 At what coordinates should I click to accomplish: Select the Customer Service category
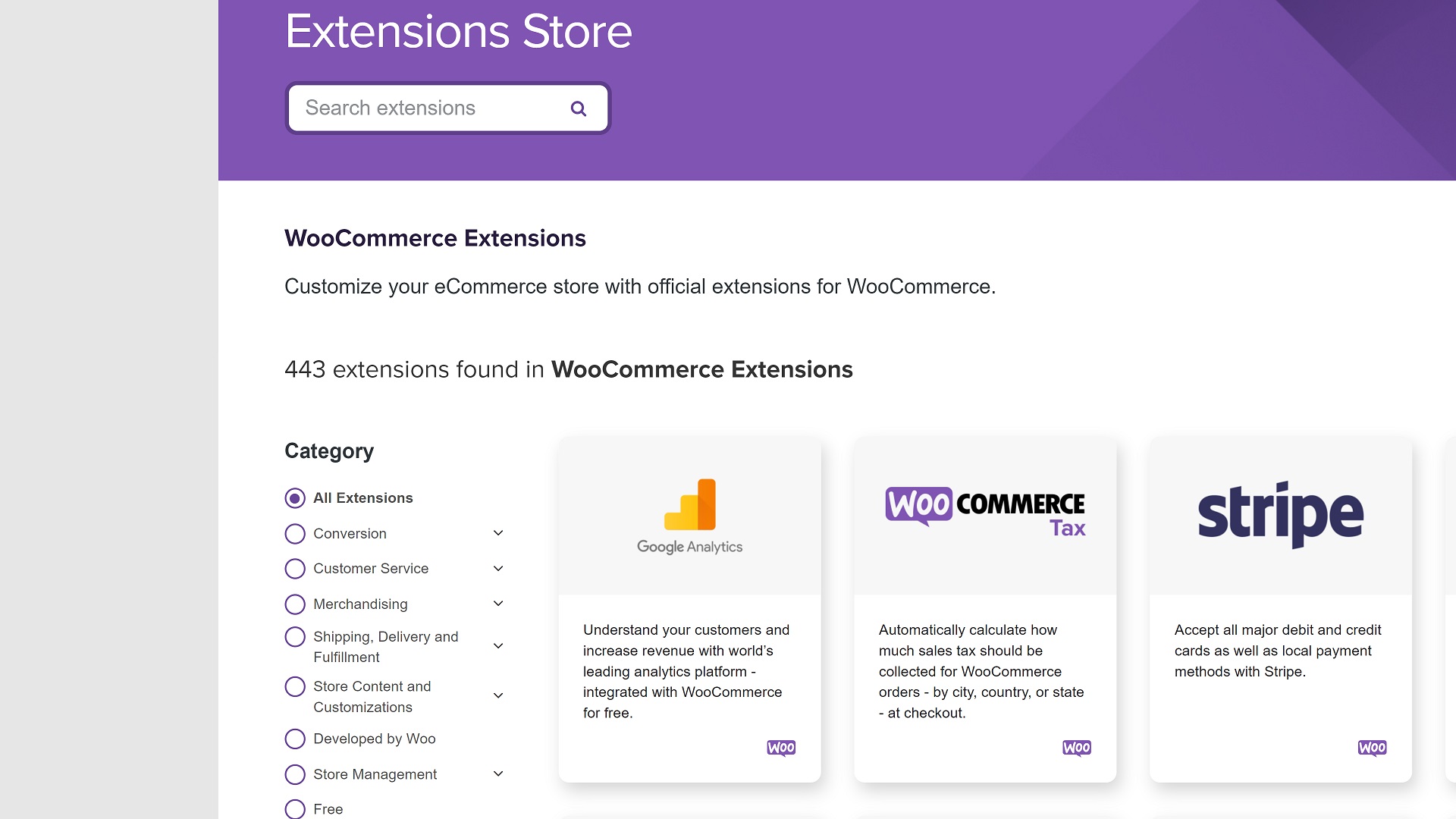[294, 568]
